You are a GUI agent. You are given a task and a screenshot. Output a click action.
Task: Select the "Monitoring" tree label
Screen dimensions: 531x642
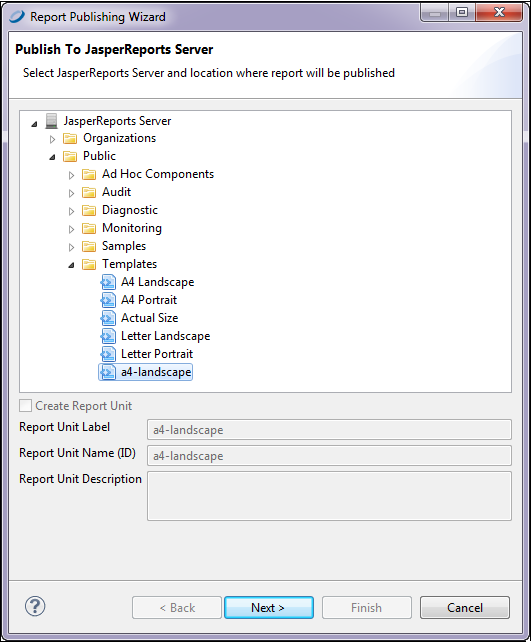(132, 228)
